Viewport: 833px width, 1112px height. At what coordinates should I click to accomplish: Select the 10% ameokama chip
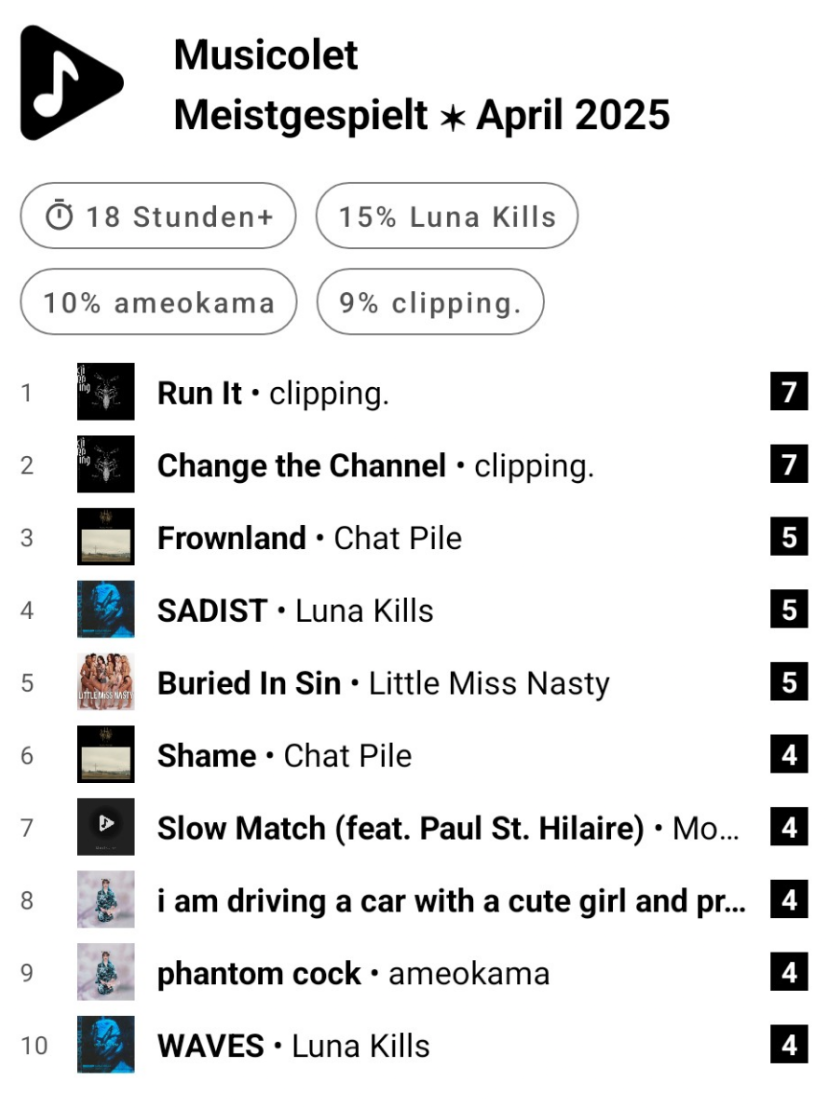pos(158,301)
